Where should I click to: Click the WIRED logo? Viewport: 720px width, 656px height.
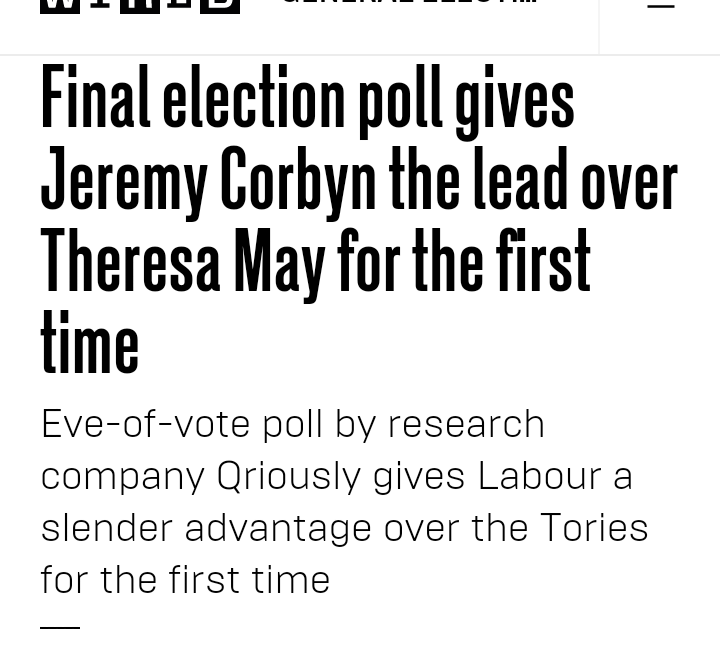[x=140, y=5]
